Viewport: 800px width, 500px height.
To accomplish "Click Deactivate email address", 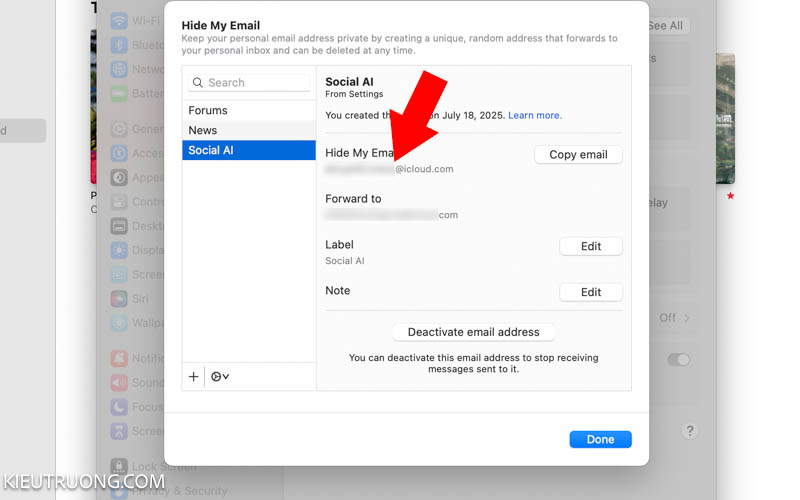I will (x=473, y=332).
